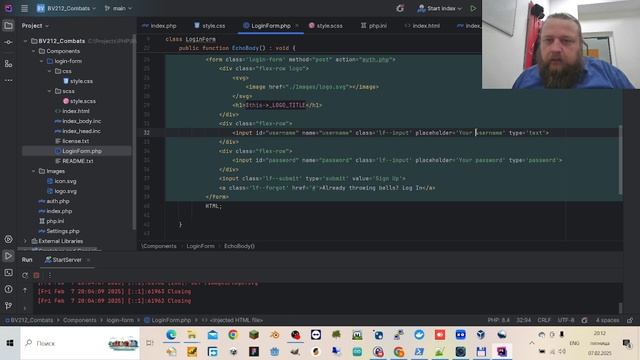
Task: Open the AI assistant swirl icon in toolbar
Action: click(400, 8)
